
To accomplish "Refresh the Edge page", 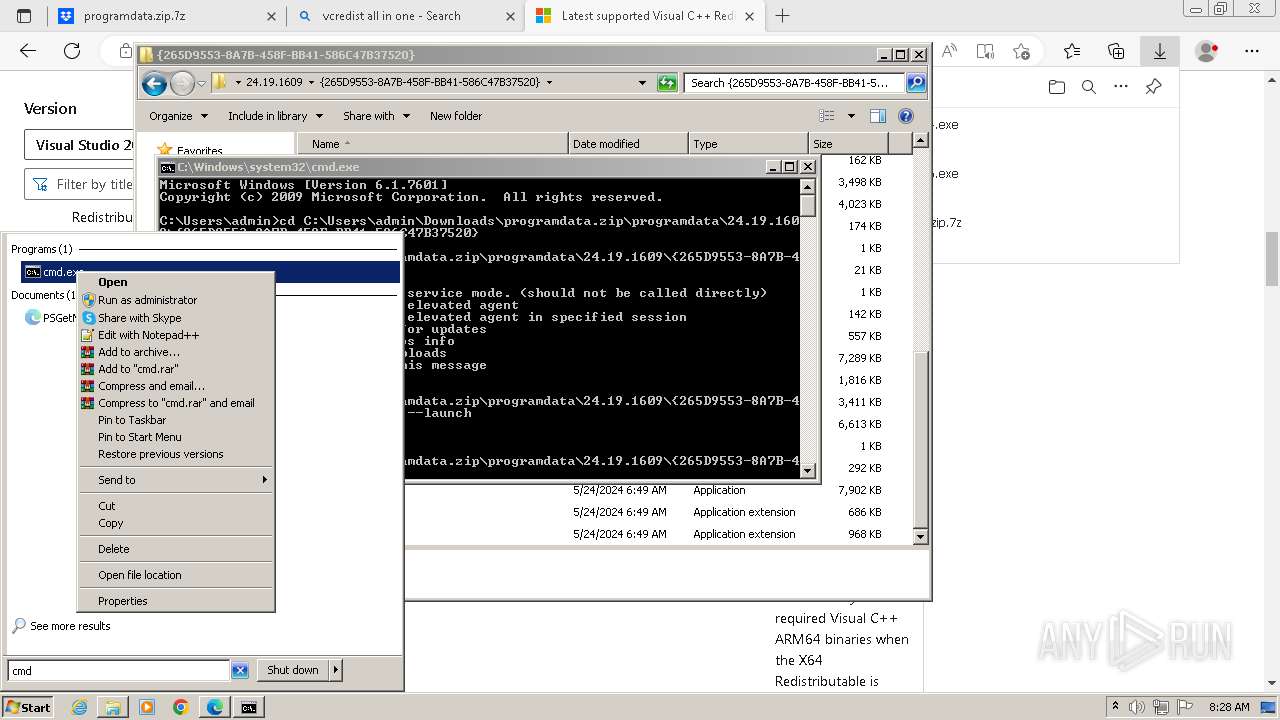I will tap(72, 51).
